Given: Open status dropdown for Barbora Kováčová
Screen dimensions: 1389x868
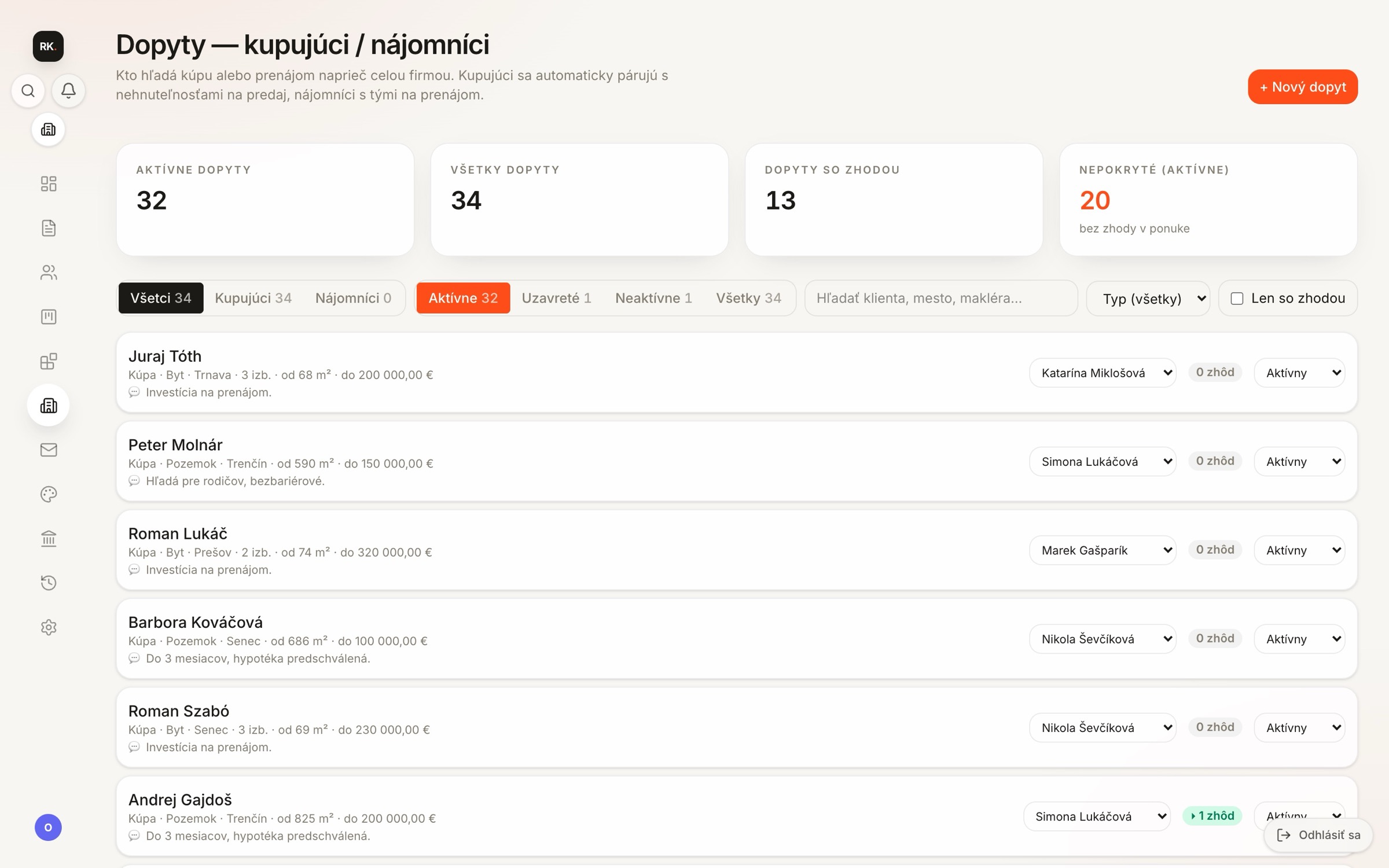Looking at the screenshot, I should click(1299, 639).
